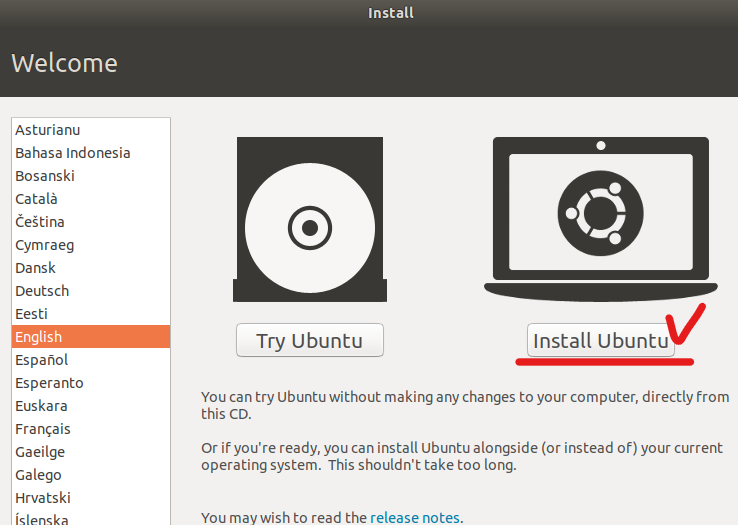
Task: Select the highlighted English language row
Action: tap(91, 337)
